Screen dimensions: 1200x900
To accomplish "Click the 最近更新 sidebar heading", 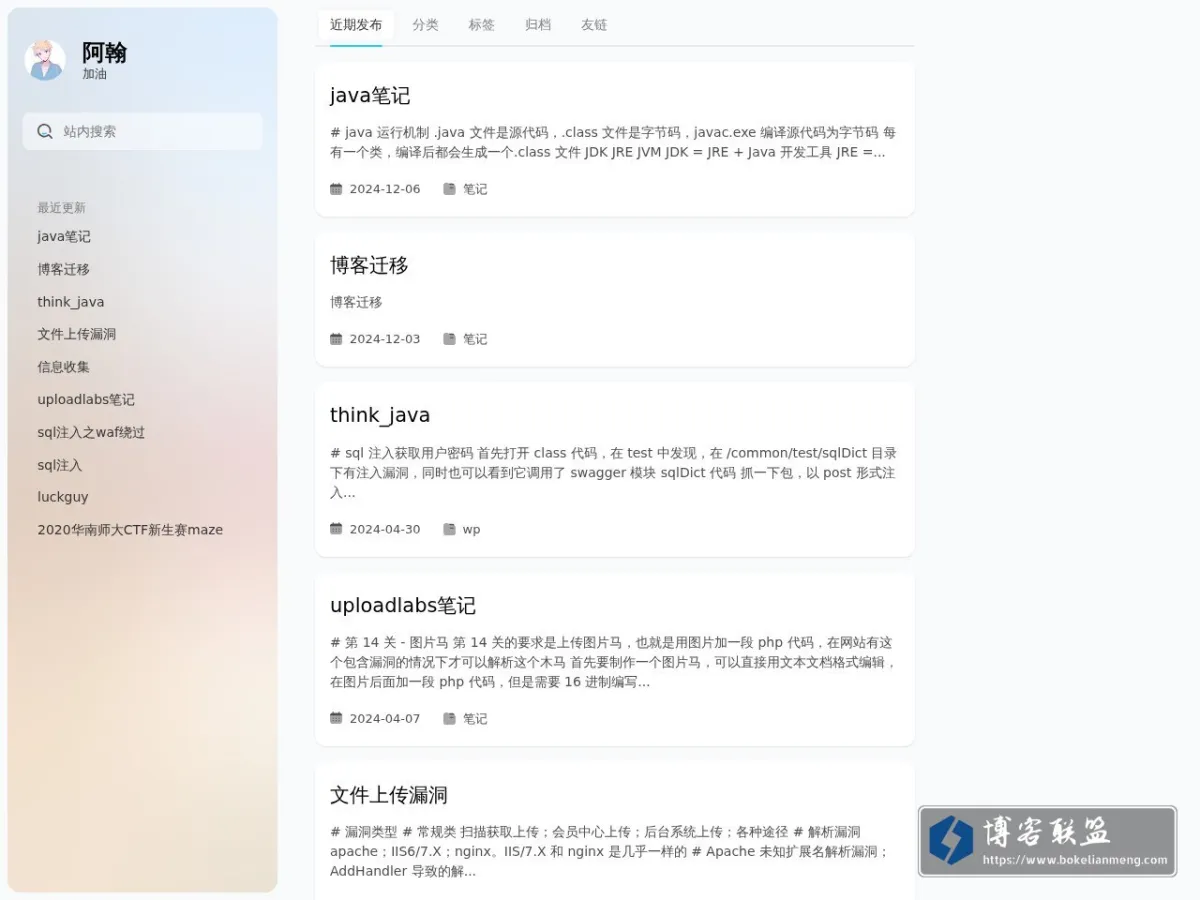I will (x=61, y=208).
